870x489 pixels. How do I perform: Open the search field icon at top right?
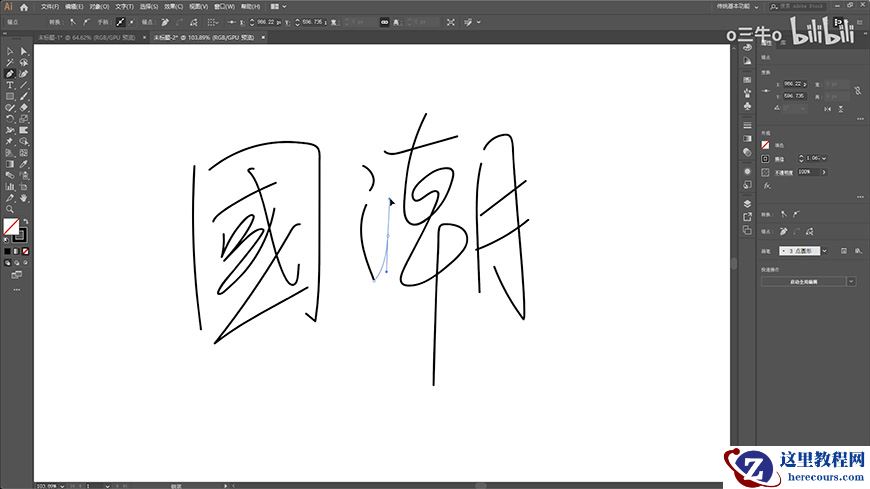click(773, 7)
